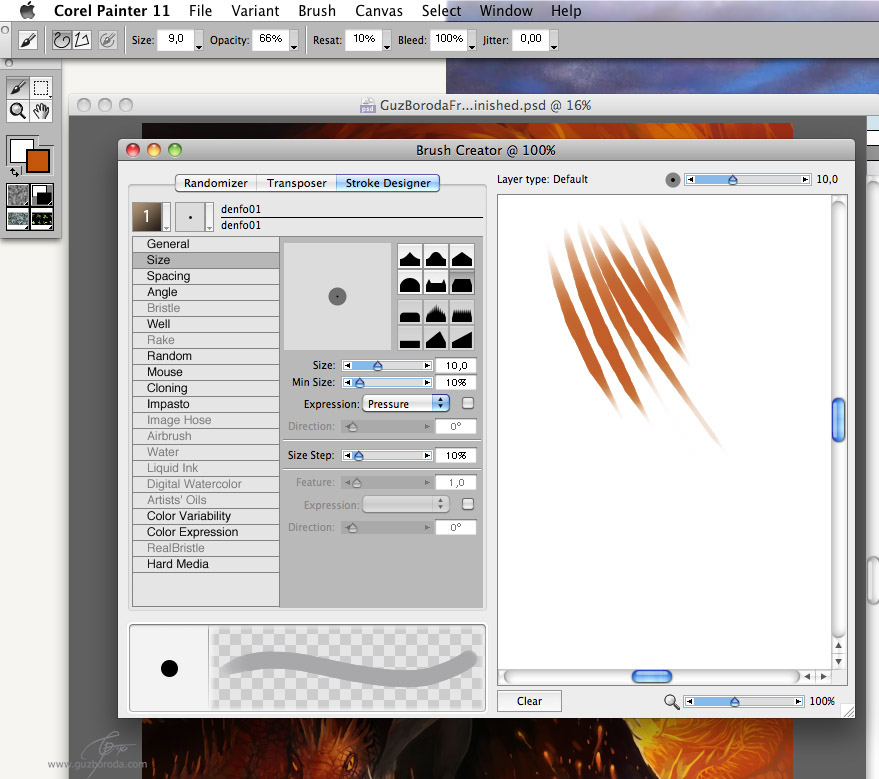Click the swap colors arrow icon

[14, 171]
